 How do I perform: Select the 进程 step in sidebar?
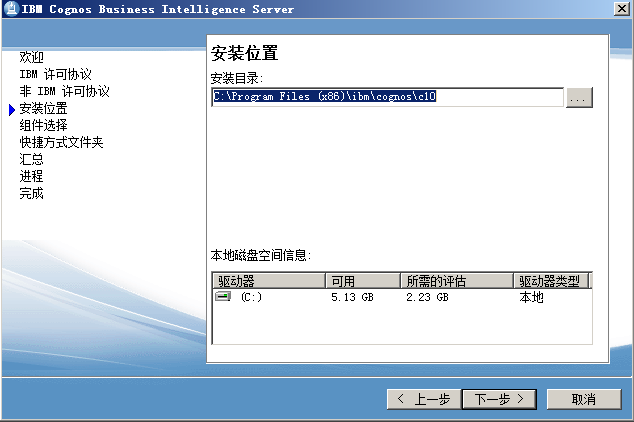[x=31, y=176]
